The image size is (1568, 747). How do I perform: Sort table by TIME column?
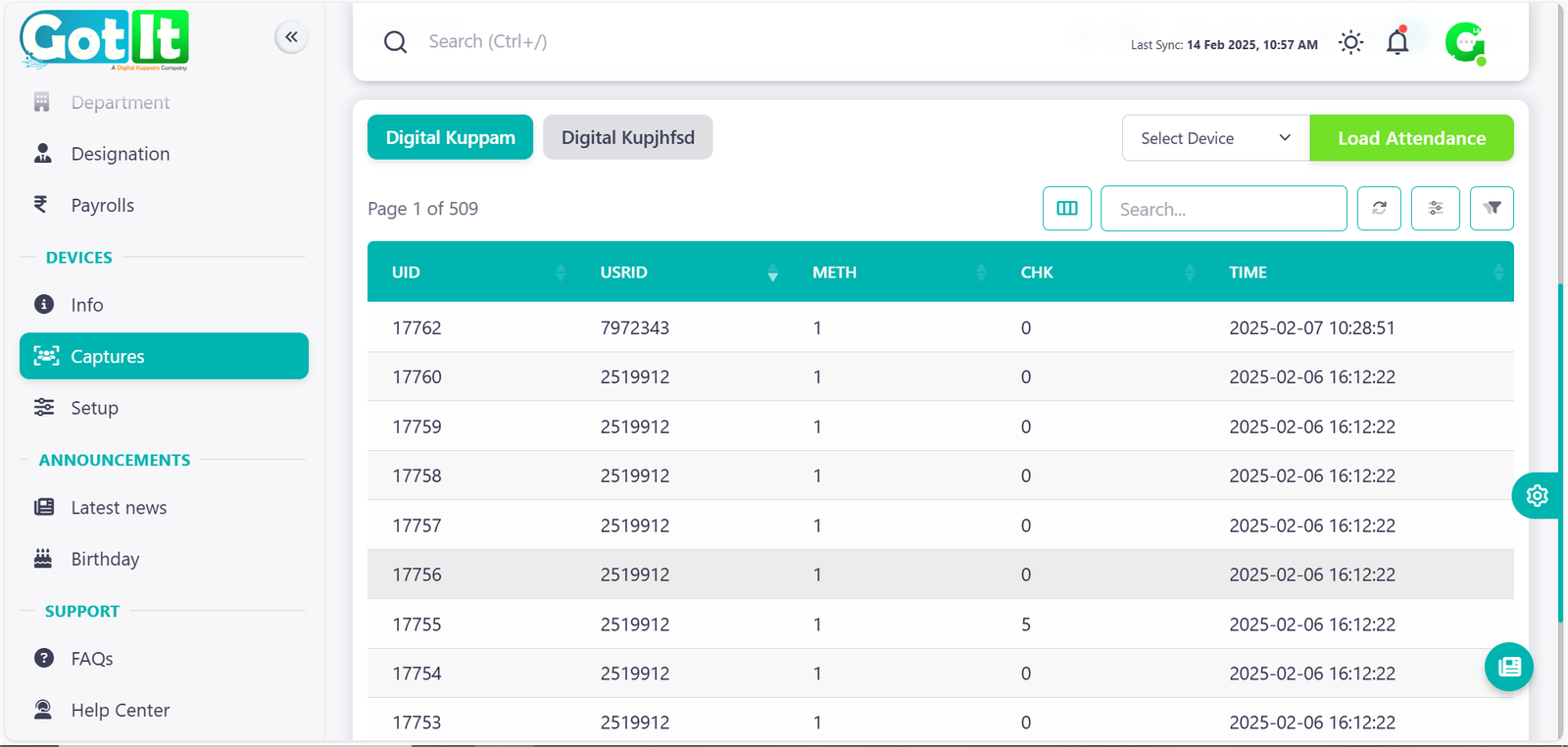pyautogui.click(x=1248, y=273)
